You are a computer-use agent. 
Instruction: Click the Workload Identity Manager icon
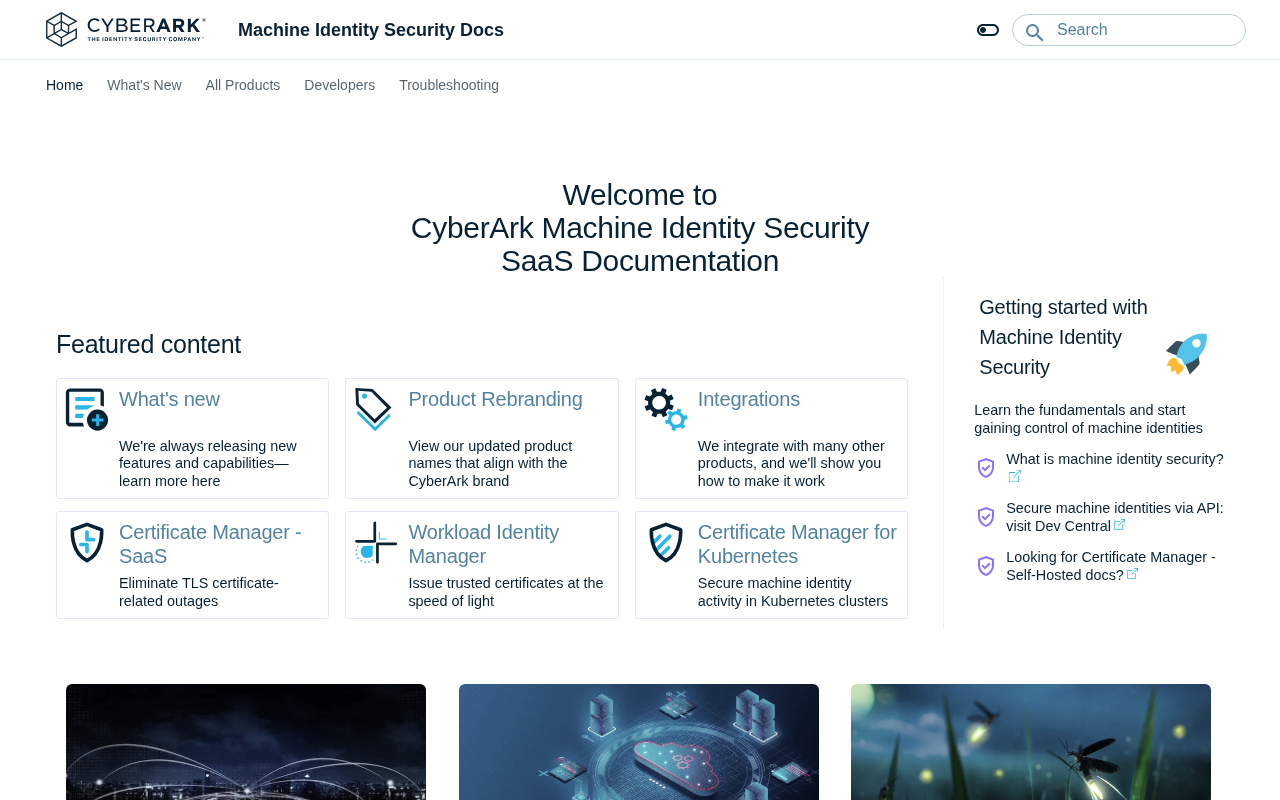tap(375, 543)
